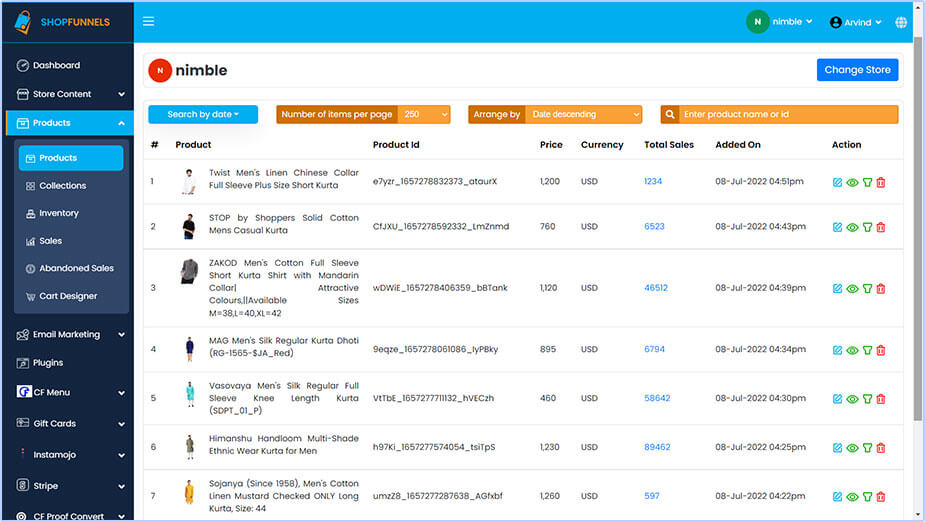Open funnel icon for Twist Men's Linen Kurta
This screenshot has height=522, width=925.
[x=867, y=182]
